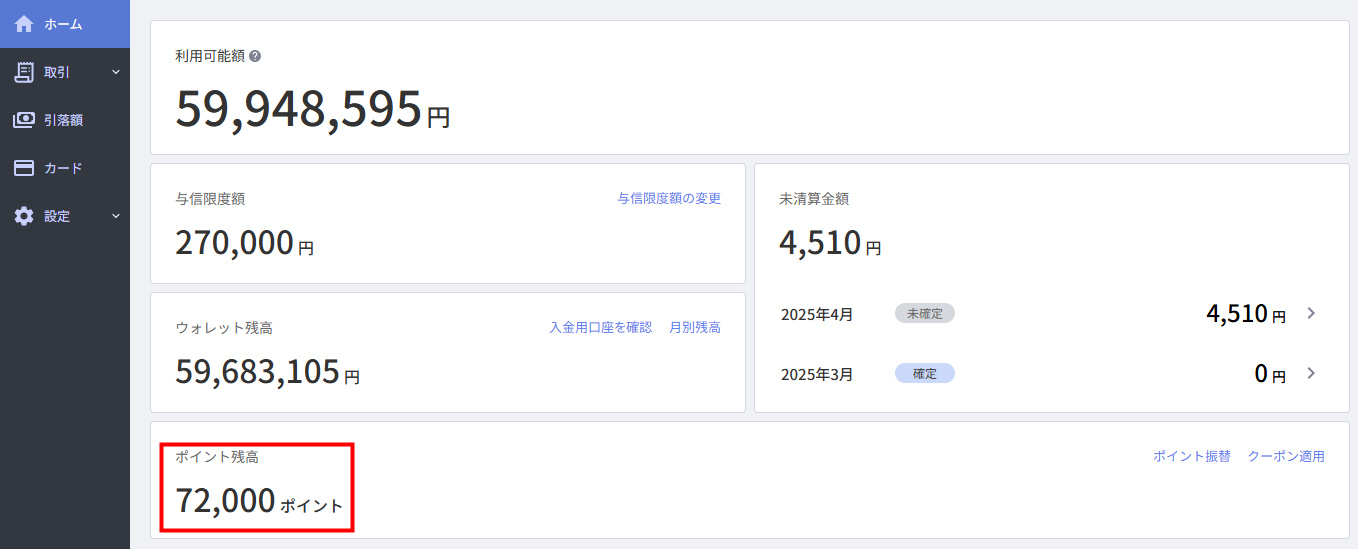
Task: Select 引落額 in the sidebar menu
Action: coord(65,120)
